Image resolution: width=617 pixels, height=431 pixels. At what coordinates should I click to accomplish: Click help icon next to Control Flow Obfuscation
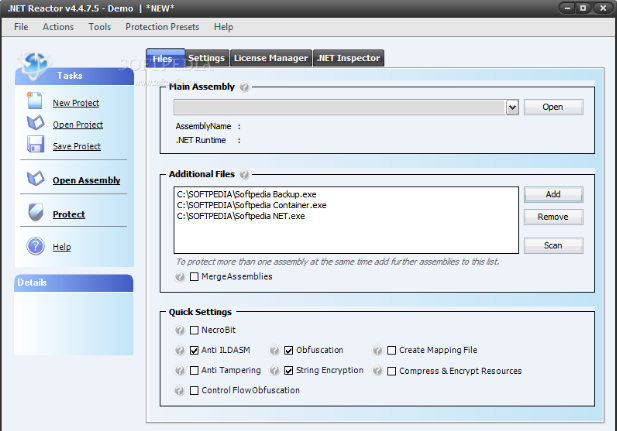179,390
